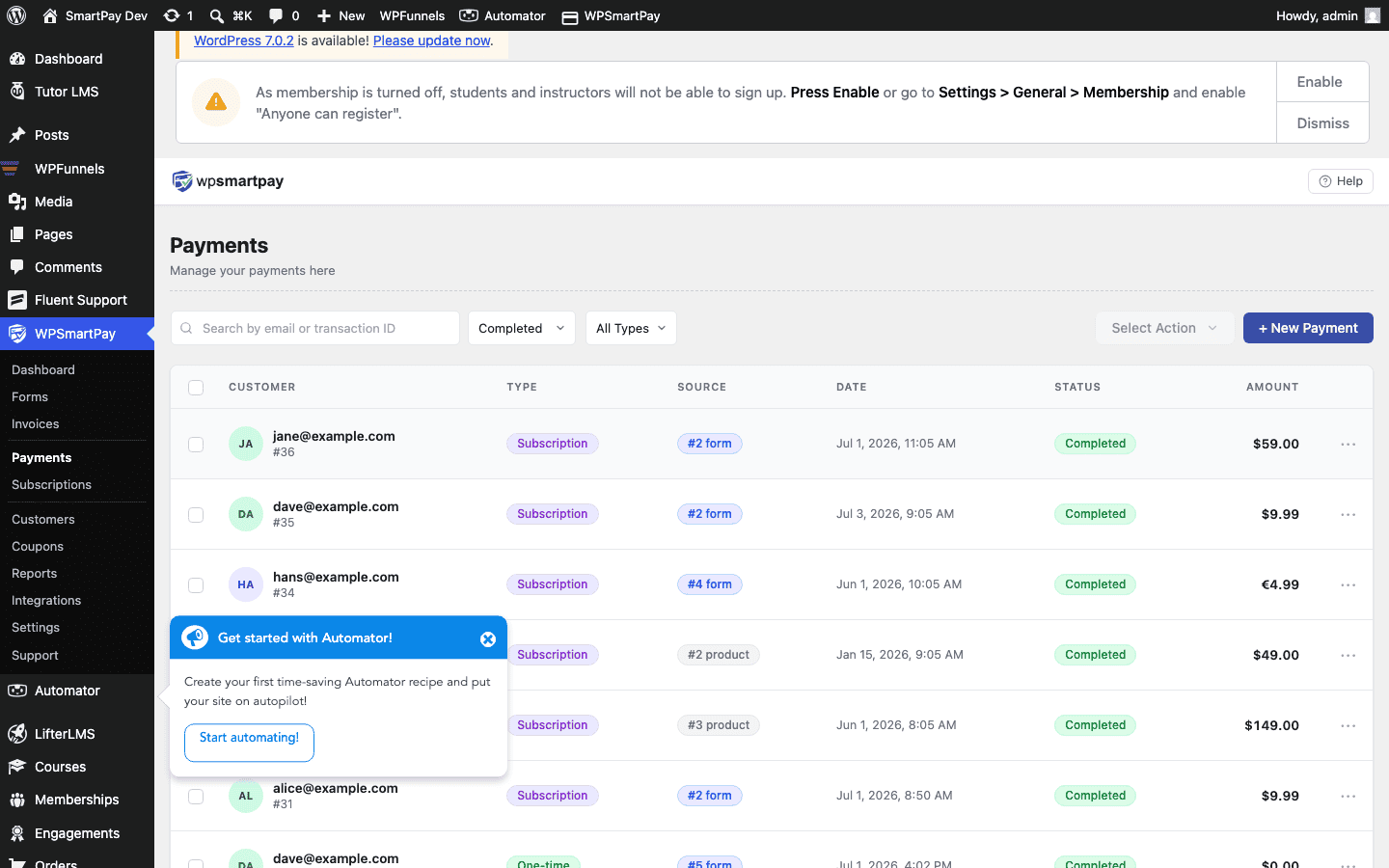The image size is (1389, 868).
Task: Click the Comments icon in sidebar
Action: pos(17,267)
